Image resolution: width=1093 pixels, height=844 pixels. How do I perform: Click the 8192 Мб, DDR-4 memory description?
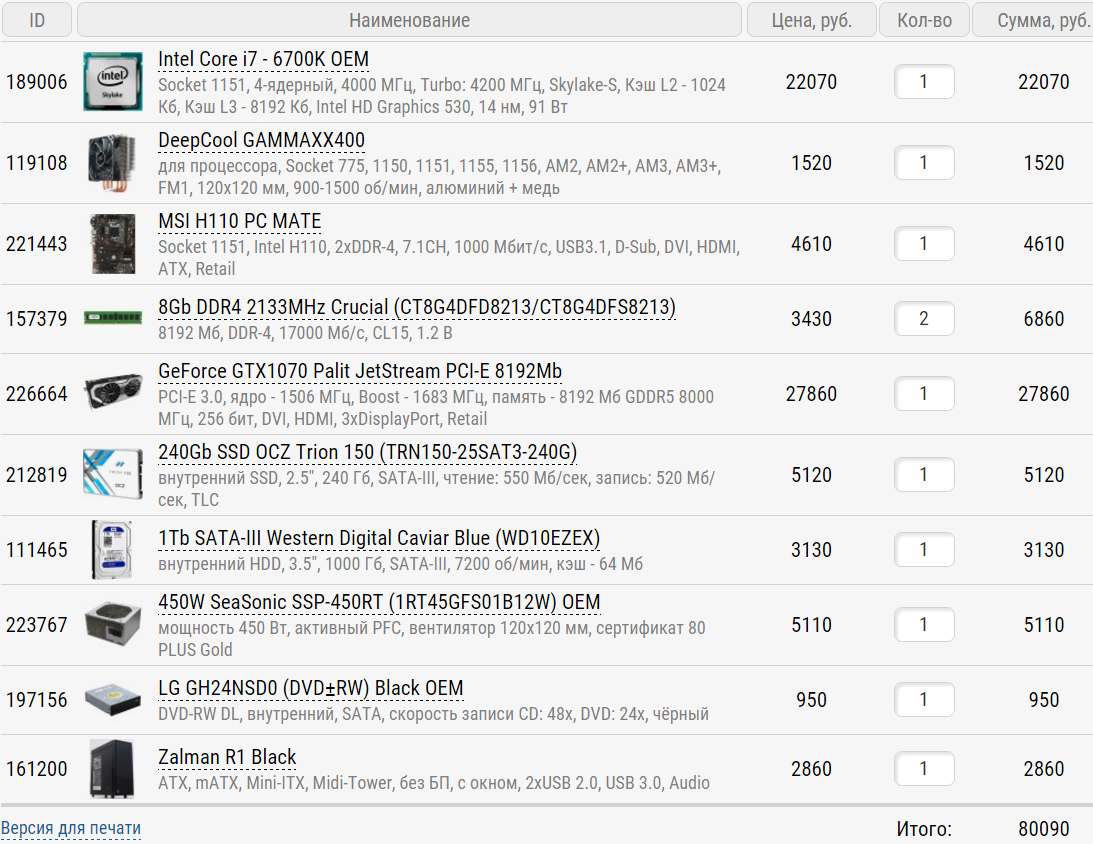305,333
